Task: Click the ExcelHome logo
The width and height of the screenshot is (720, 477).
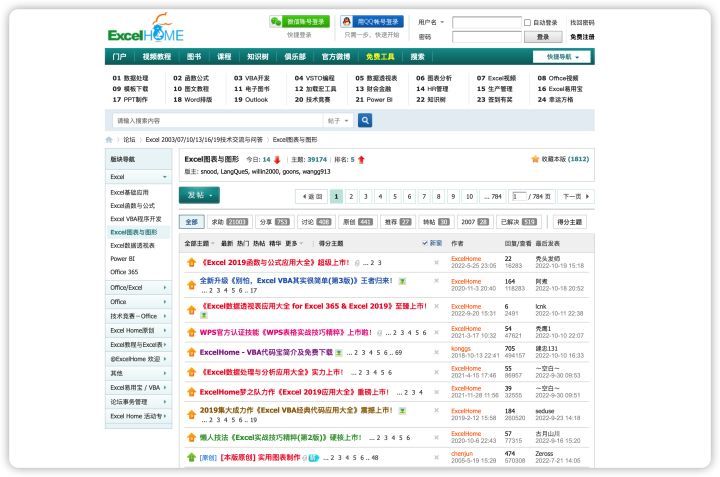Action: coord(146,28)
